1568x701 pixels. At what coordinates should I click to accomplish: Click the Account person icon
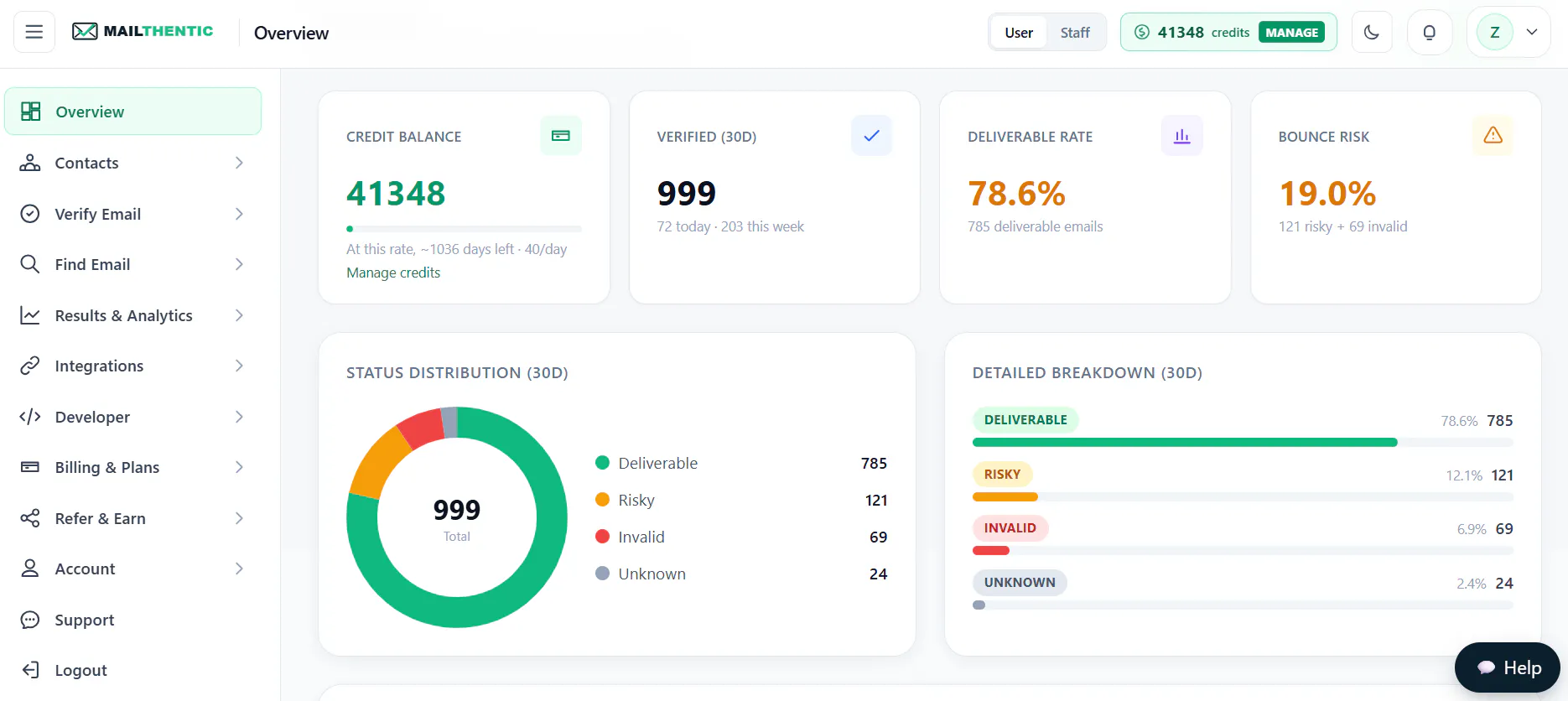(x=30, y=569)
